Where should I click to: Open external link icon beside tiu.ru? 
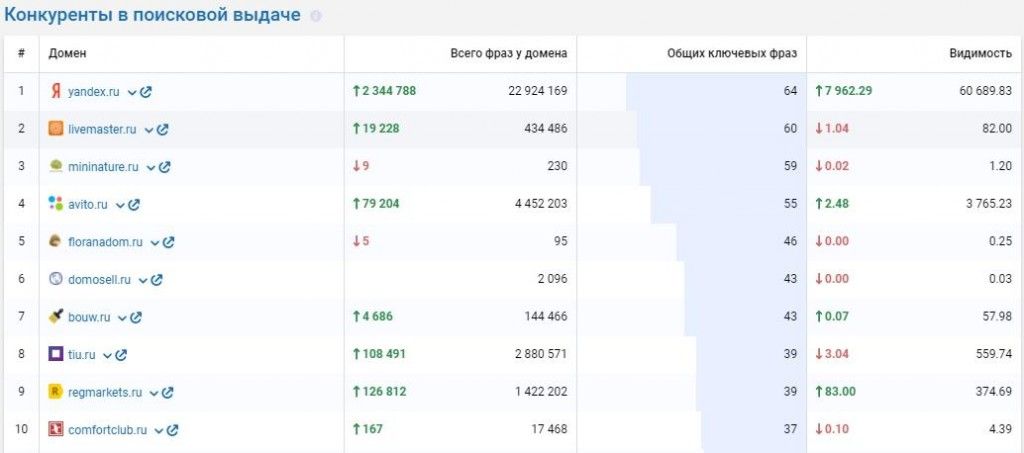click(x=121, y=354)
